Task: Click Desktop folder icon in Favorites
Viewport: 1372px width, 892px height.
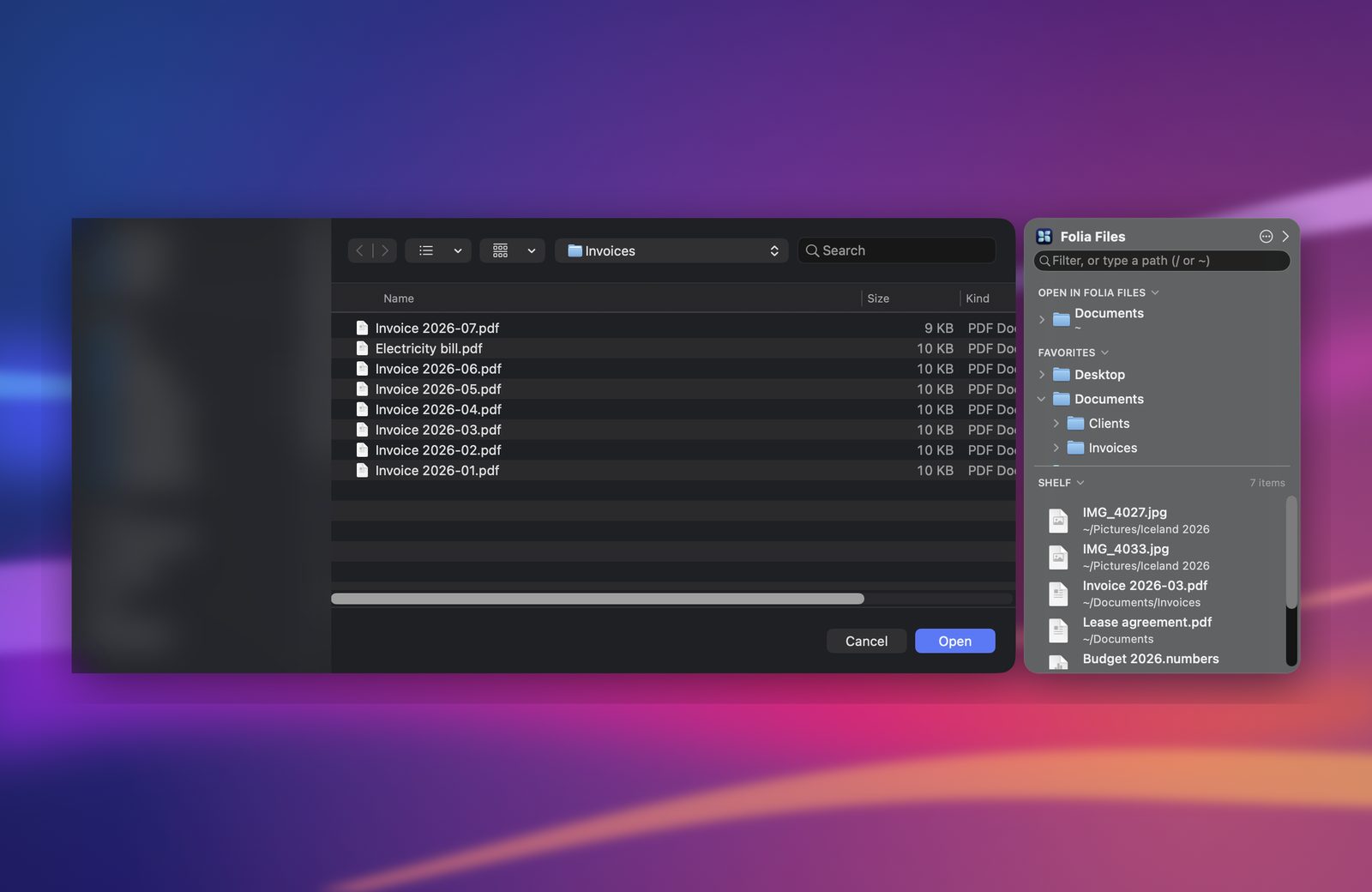Action: coord(1062,375)
